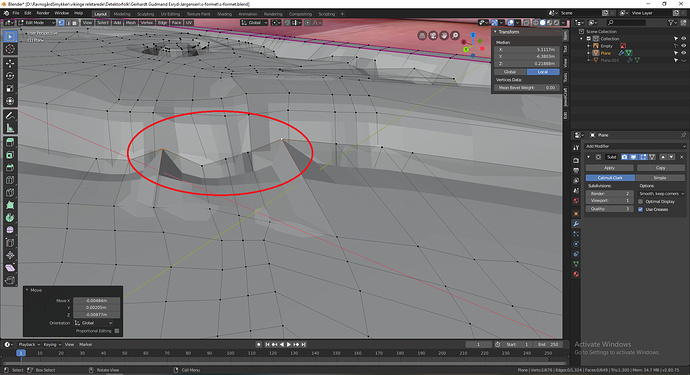Select Local transform space button
The height and width of the screenshot is (375, 690).
[543, 72]
